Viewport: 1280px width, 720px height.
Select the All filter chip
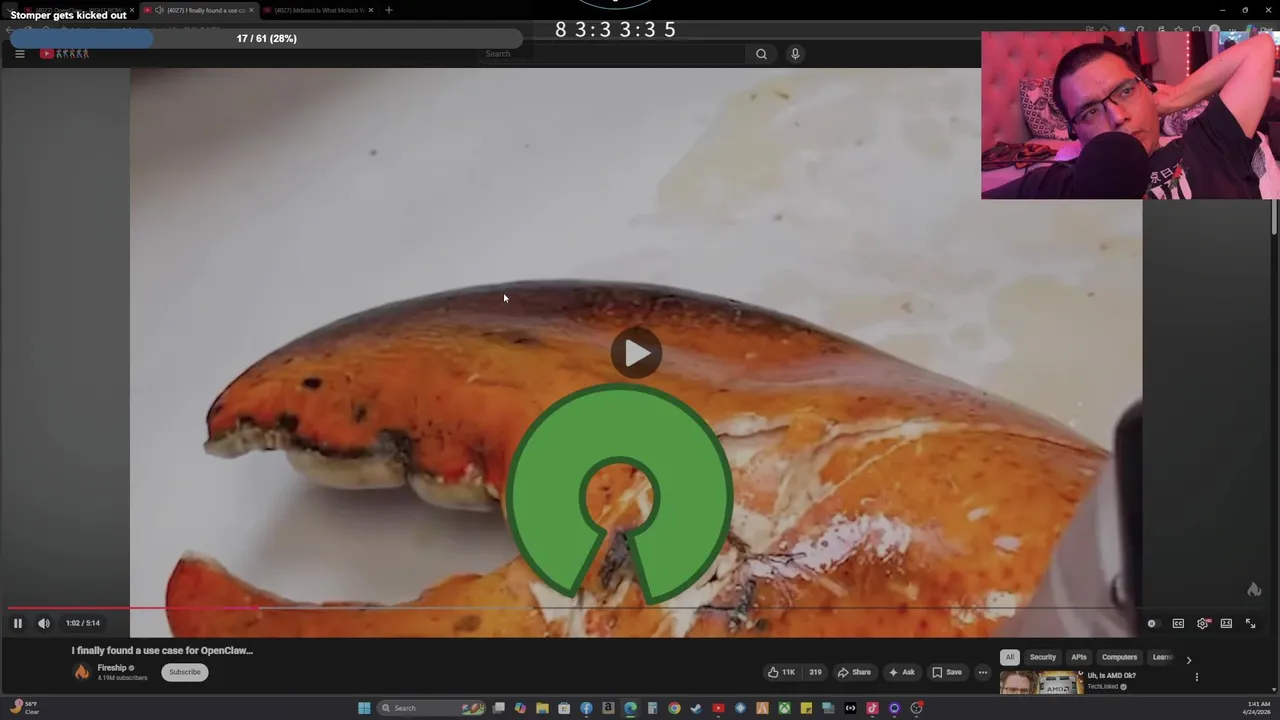point(1010,657)
